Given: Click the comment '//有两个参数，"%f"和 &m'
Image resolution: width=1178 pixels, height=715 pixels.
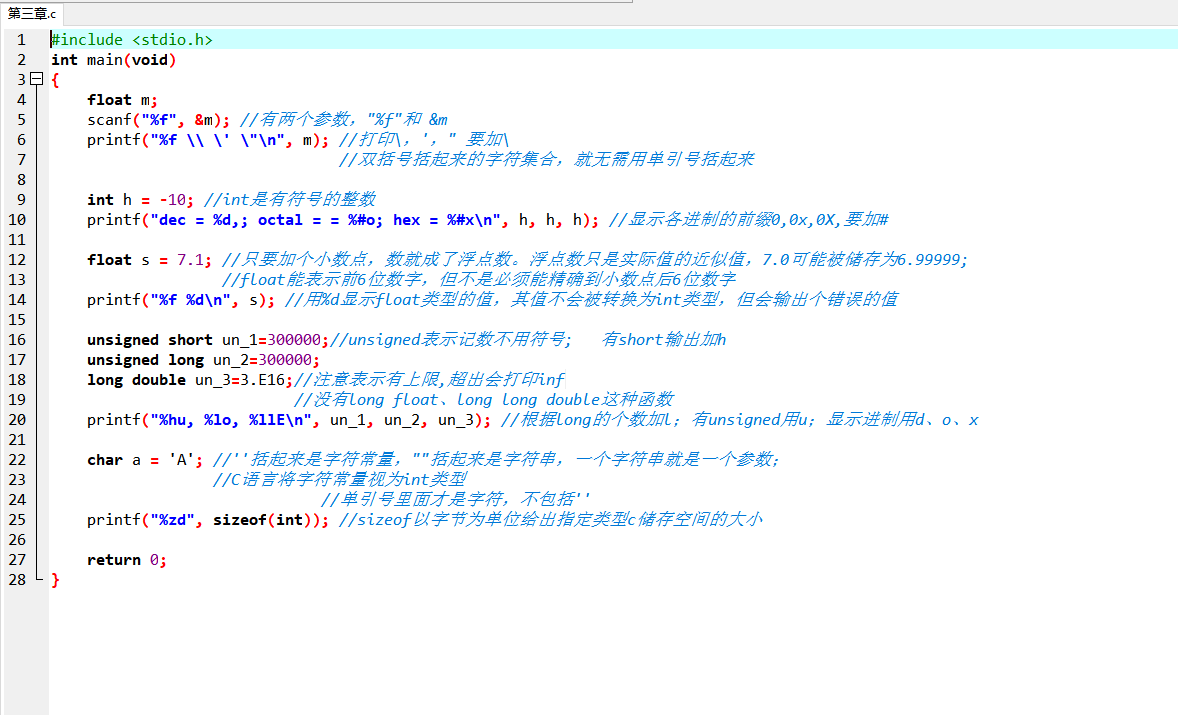Looking at the screenshot, I should pos(344,120).
